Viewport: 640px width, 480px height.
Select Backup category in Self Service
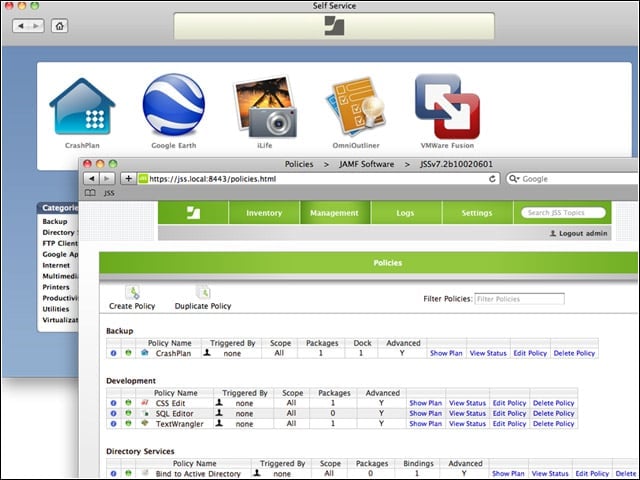[x=55, y=221]
